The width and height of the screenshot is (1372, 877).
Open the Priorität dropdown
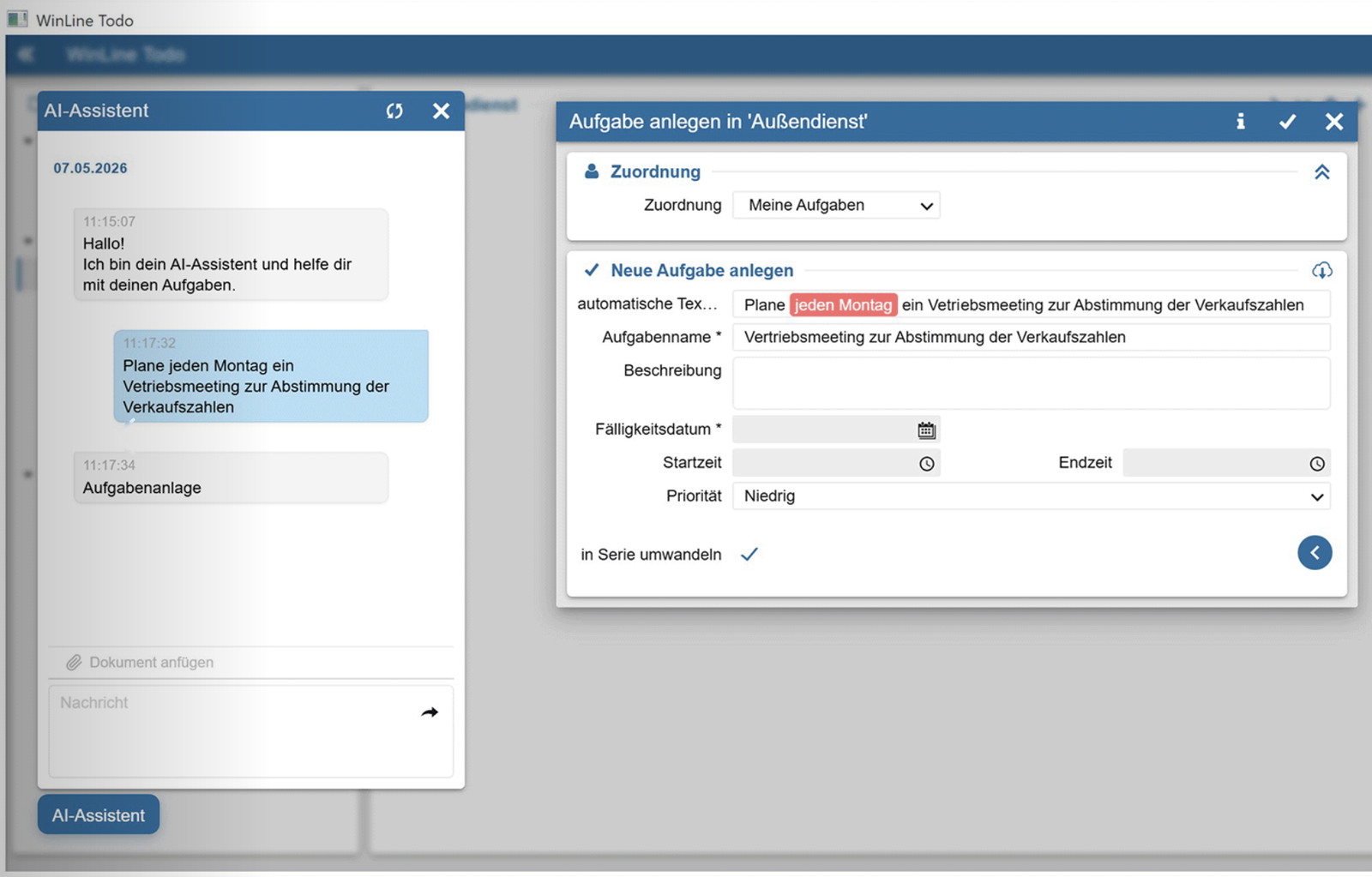[1032, 496]
